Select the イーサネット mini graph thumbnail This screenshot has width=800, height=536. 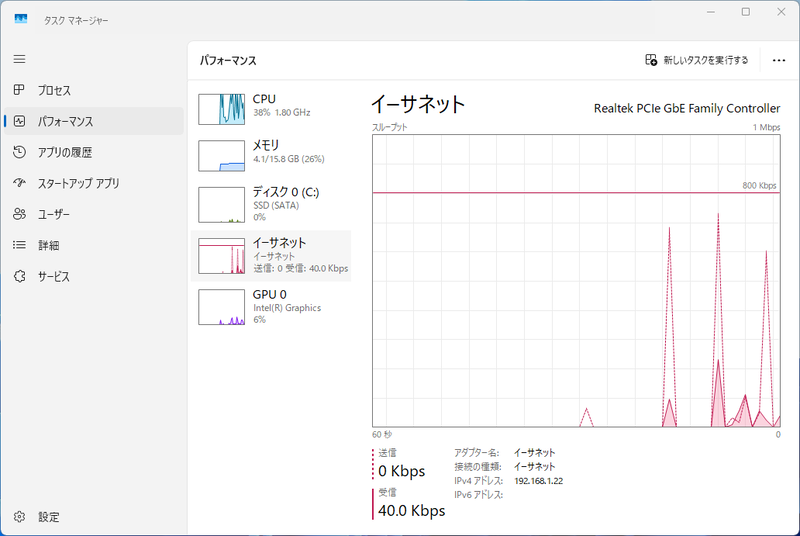point(221,256)
